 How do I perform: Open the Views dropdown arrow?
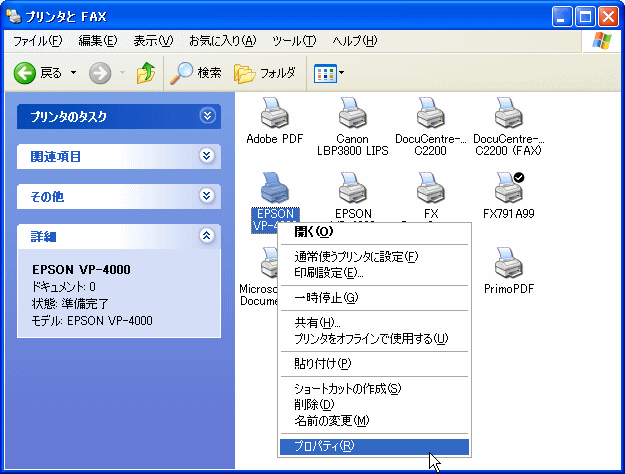(342, 73)
